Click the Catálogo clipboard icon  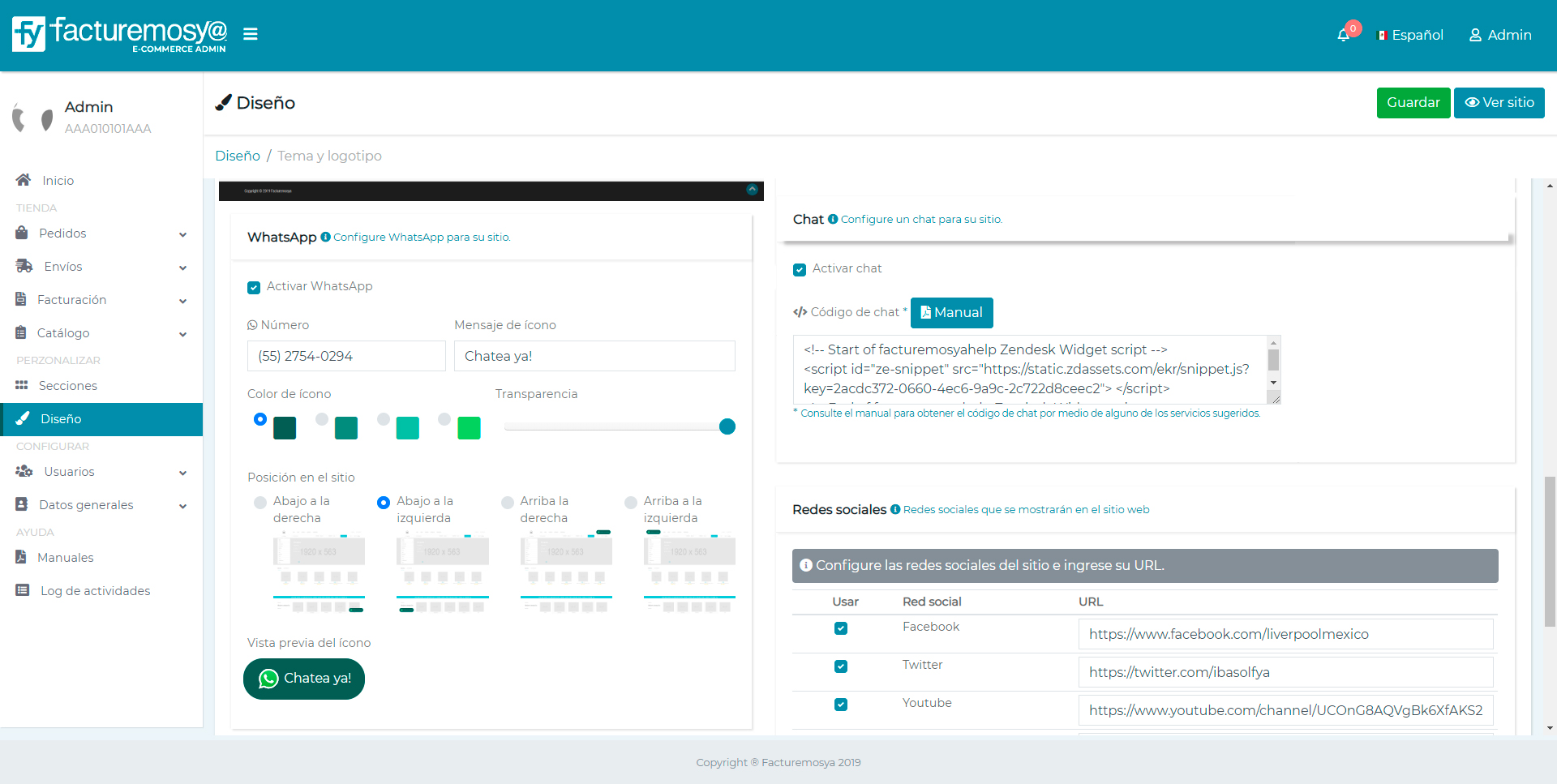coord(21,332)
